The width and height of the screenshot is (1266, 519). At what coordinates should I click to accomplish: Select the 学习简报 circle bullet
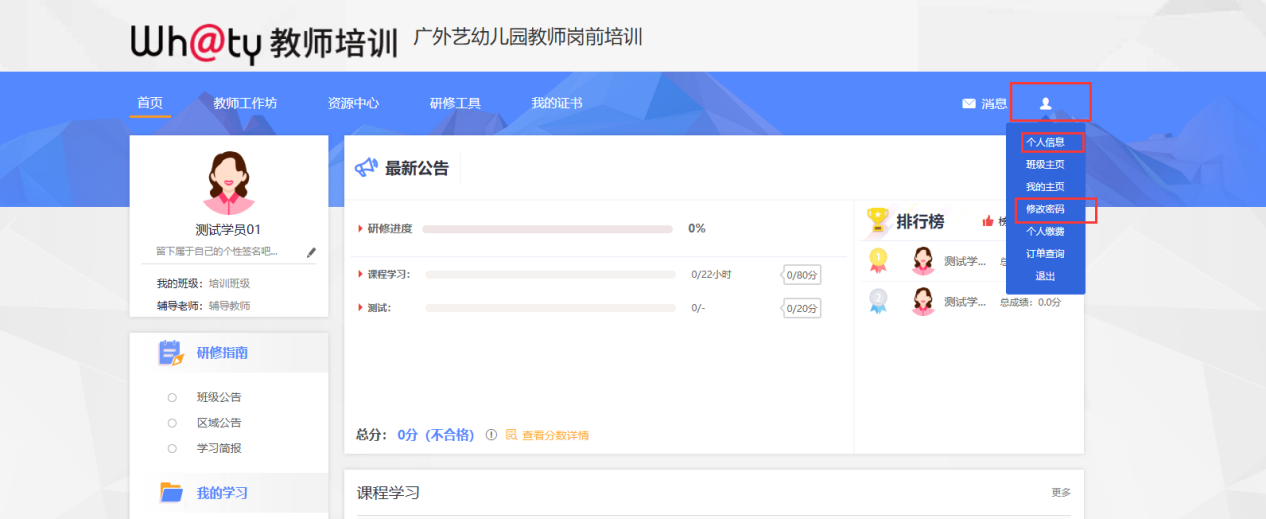click(x=172, y=448)
